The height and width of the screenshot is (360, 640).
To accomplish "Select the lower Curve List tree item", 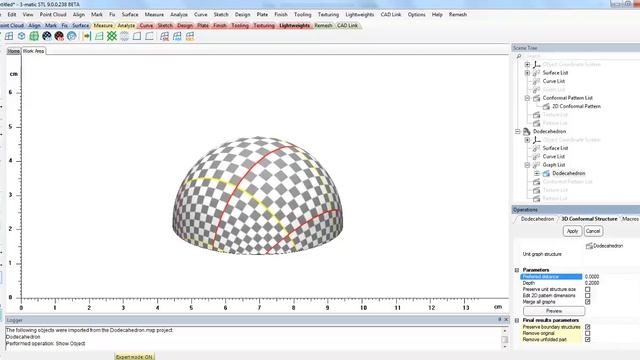I will pyautogui.click(x=553, y=156).
